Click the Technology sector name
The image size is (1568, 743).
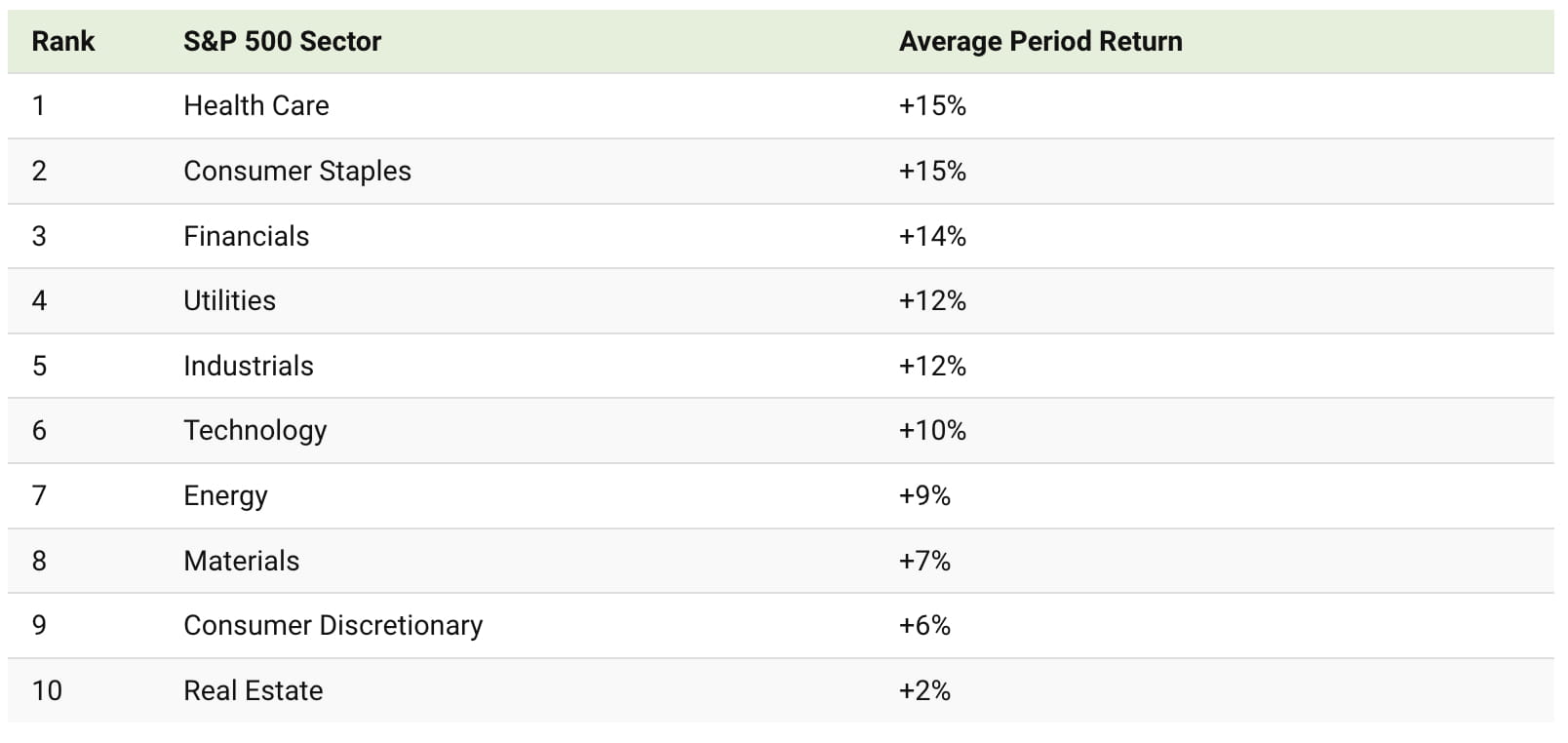(x=255, y=430)
